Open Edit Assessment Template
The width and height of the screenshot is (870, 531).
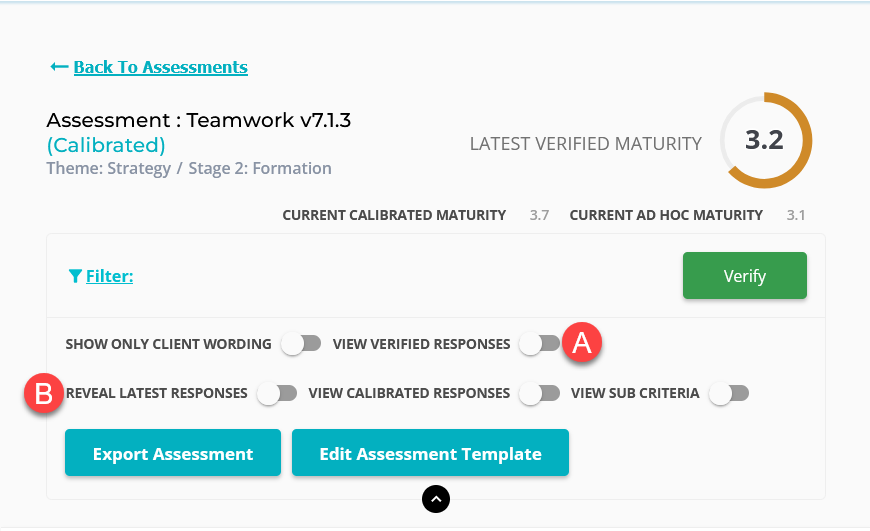431,453
